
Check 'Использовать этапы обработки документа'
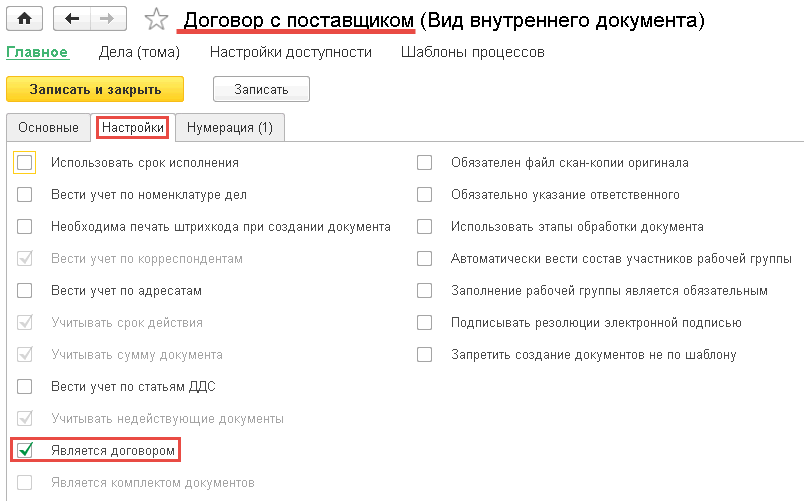425,226
